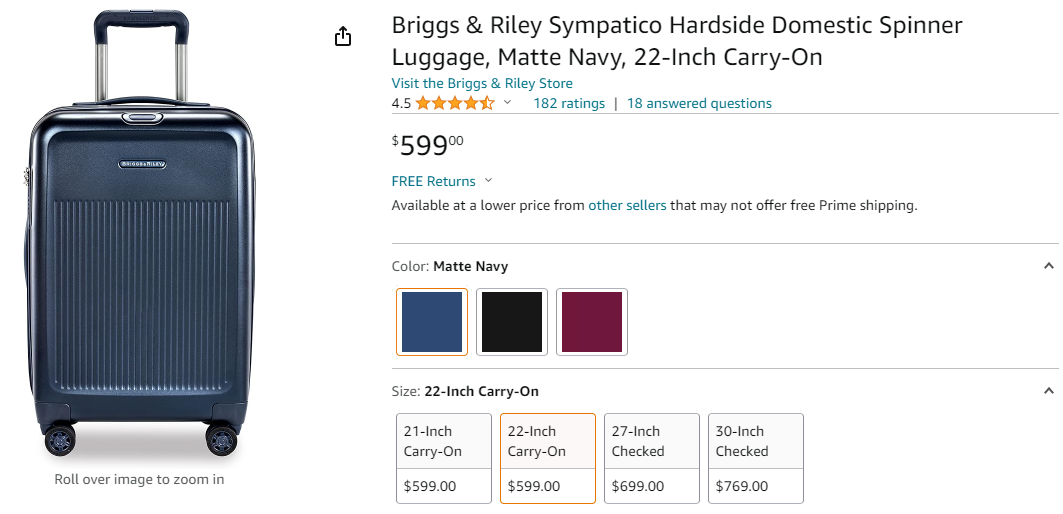This screenshot has height=514, width=1063.
Task: Visit the Briggs & Riley Store link
Action: point(482,83)
